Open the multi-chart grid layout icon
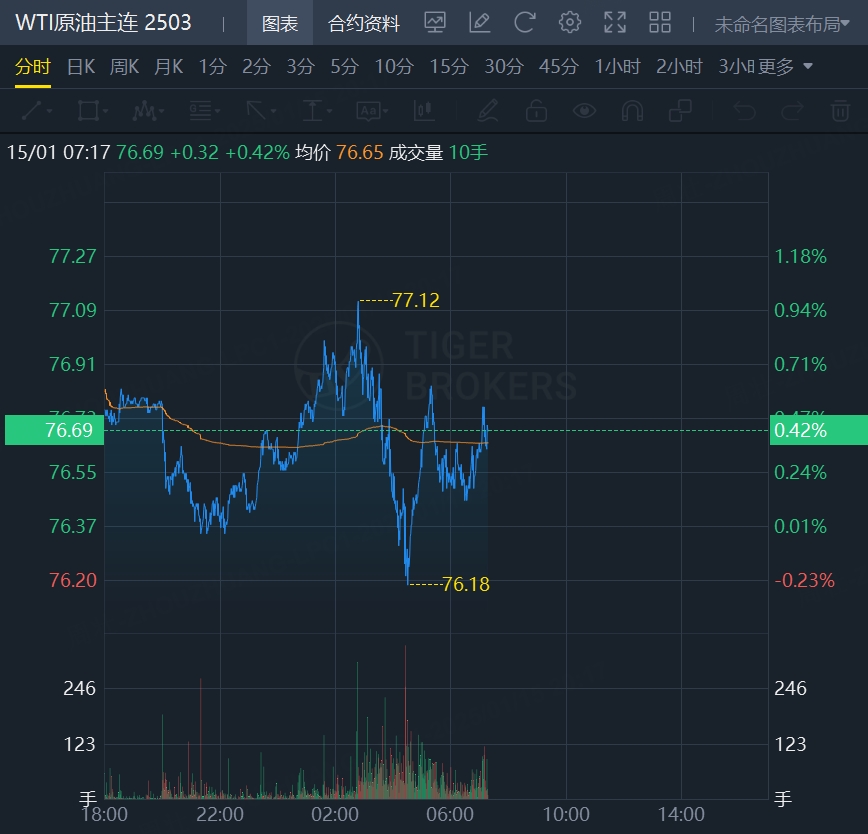Screen dimensions: 868x834 (x=660, y=22)
